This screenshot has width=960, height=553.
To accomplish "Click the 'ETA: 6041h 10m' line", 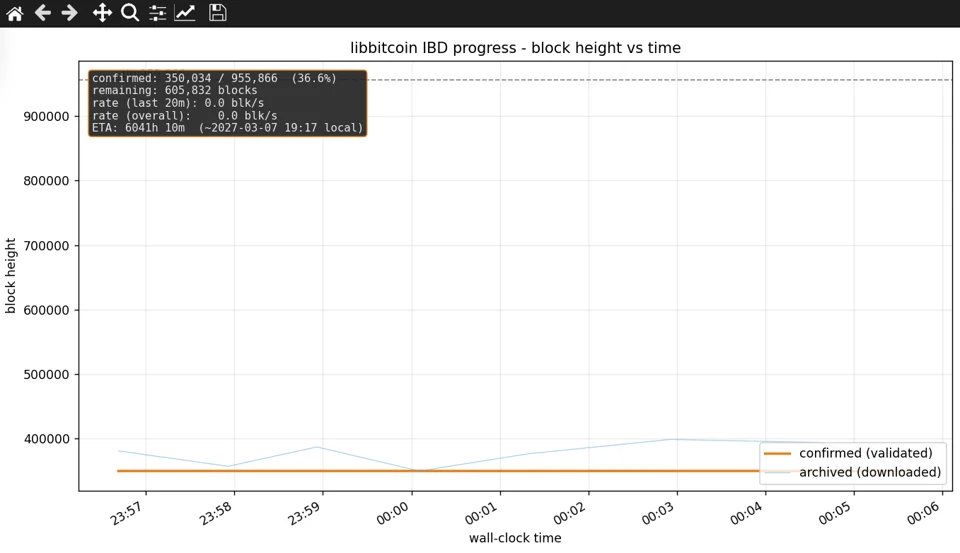I will pos(228,128).
